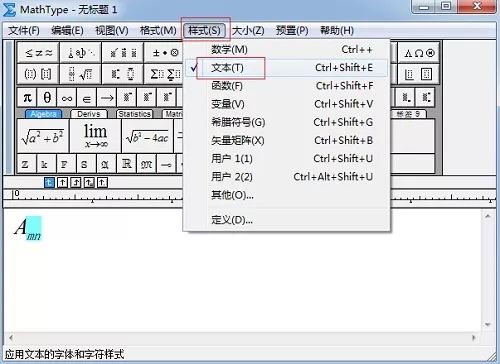The width and height of the screenshot is (500, 364).
Task: Click the letter A in the equation
Action: pyautogui.click(x=20, y=227)
